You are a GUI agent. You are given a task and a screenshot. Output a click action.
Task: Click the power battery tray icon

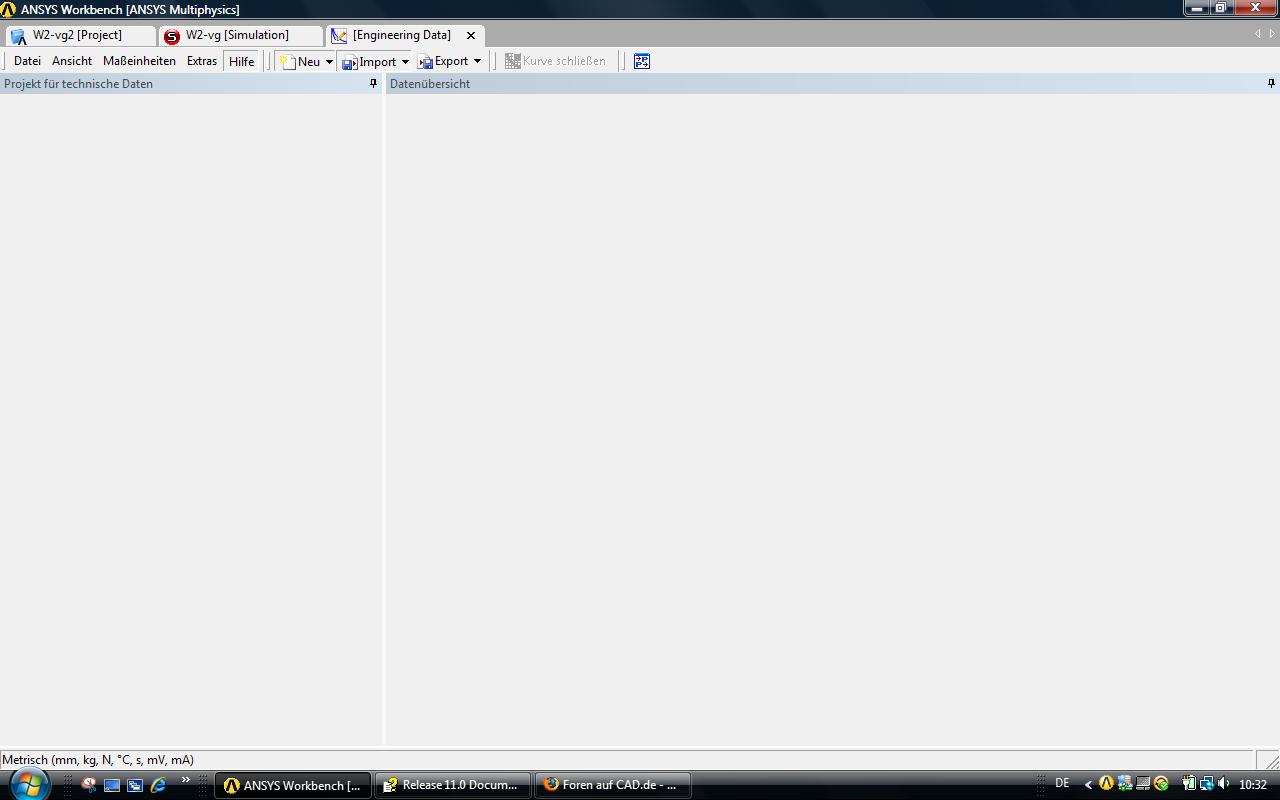[1189, 784]
